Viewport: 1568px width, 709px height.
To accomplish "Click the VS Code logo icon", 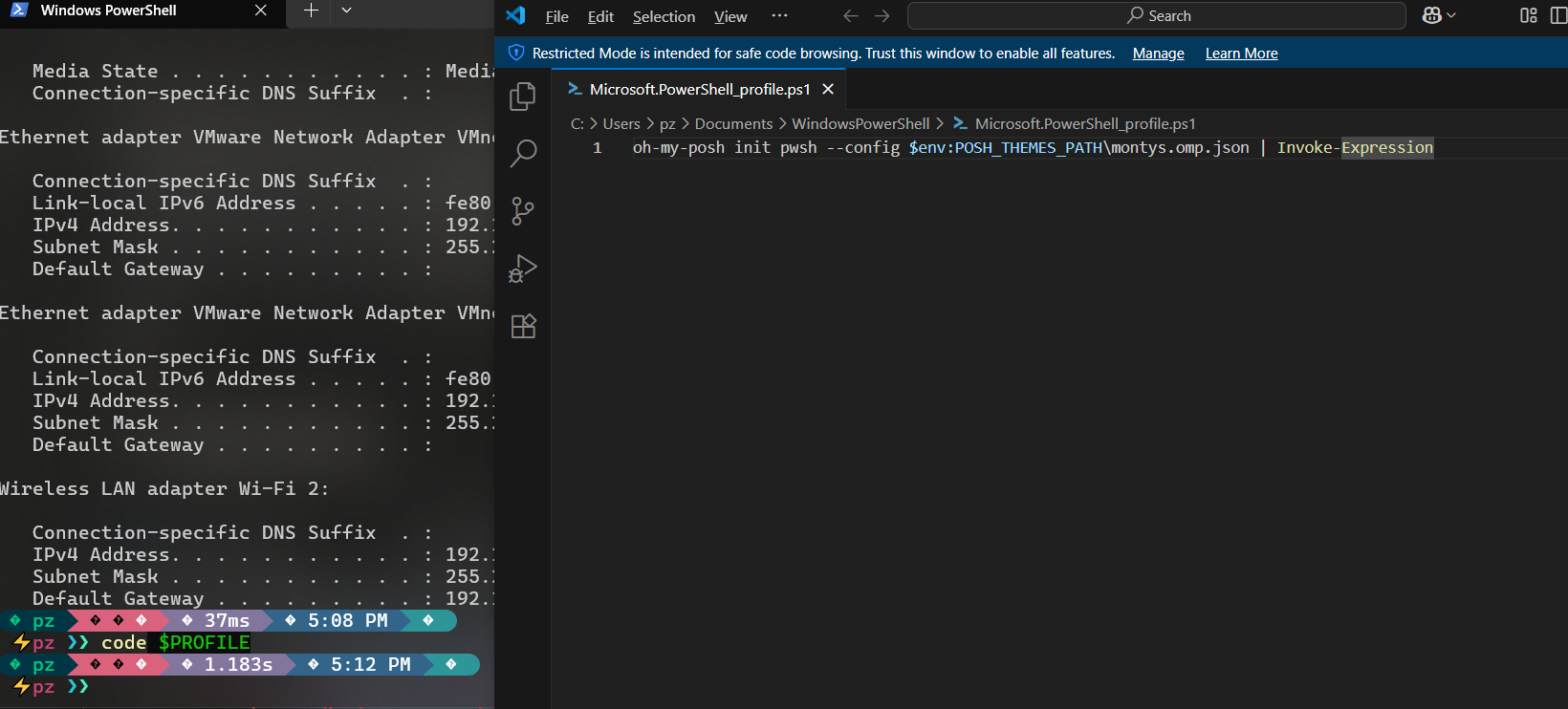I will coord(515,15).
